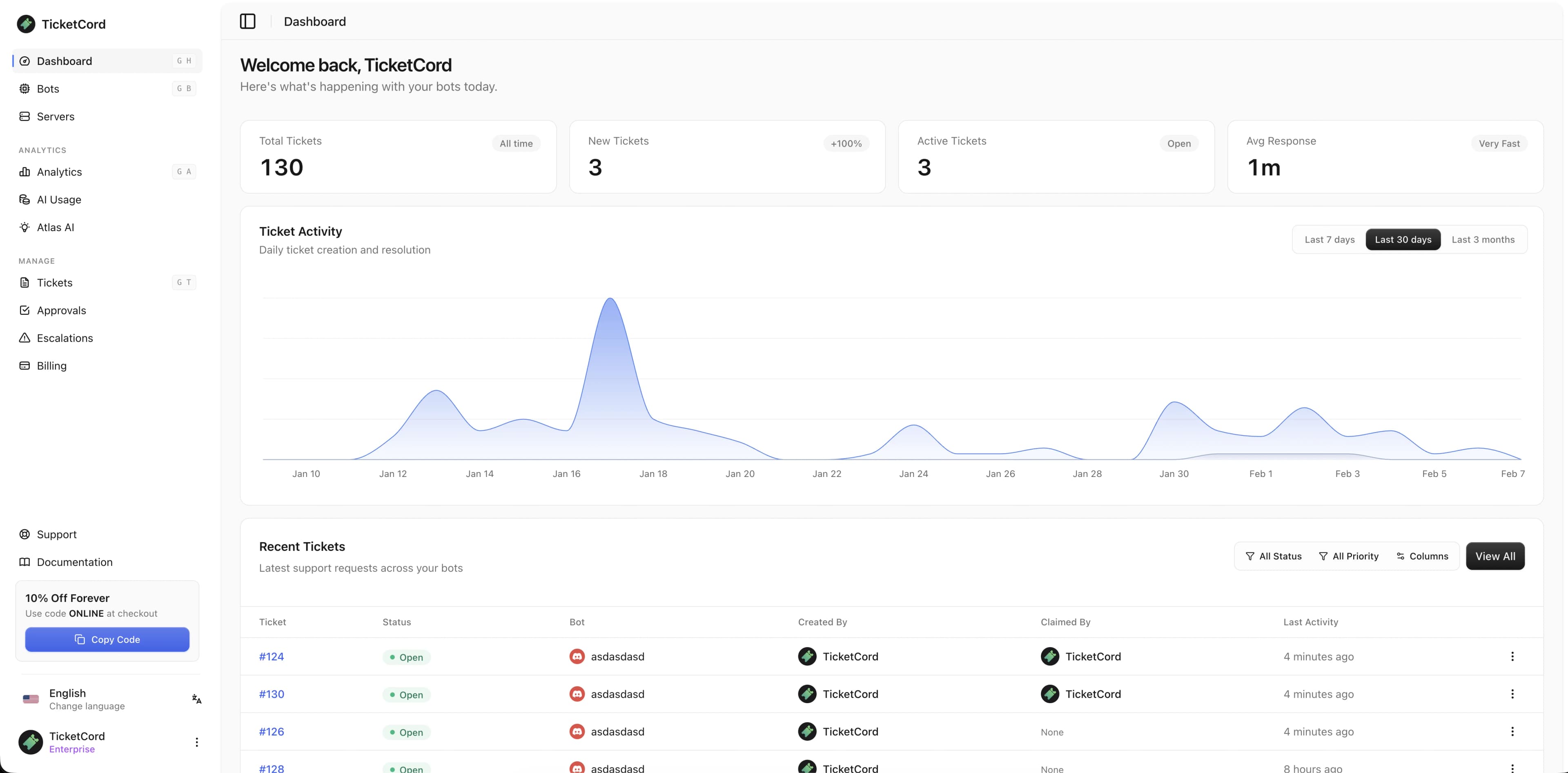Switch chart to Last 7 days
Screen dimensions: 1568x773
pos(1330,240)
